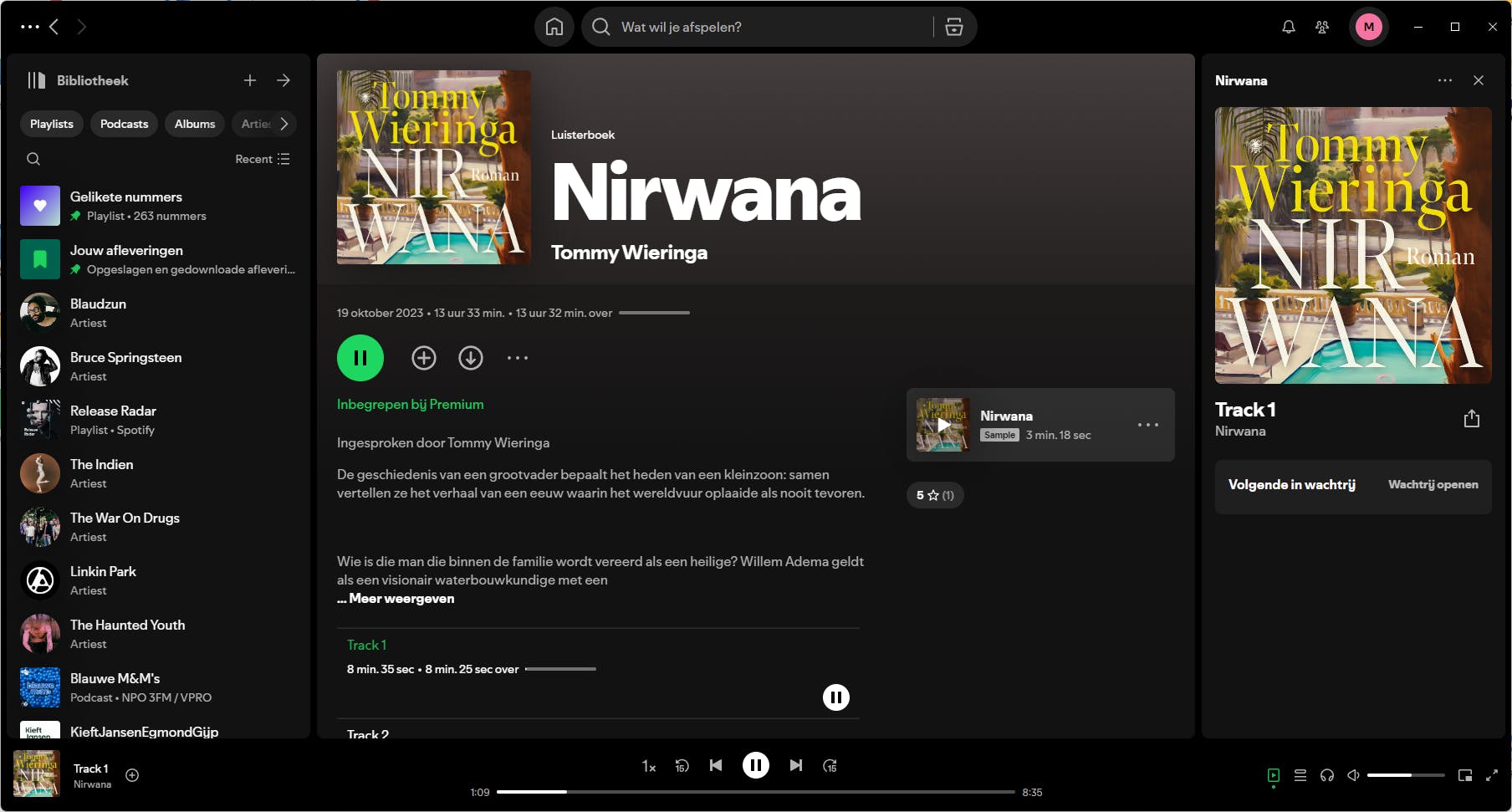Screen dimensions: 1512x812
Task: Collapse the Bibliotheek library icon
Action: (x=36, y=80)
